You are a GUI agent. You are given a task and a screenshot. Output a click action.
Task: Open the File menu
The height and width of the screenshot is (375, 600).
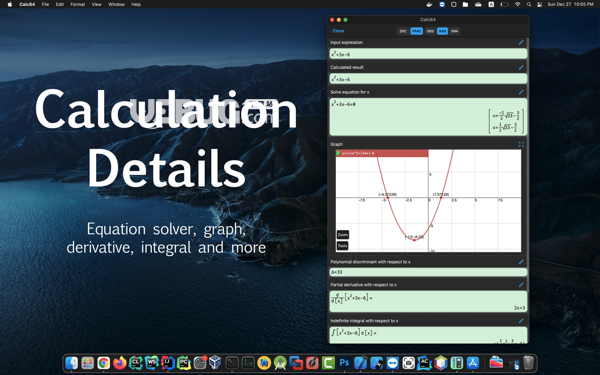pos(45,4)
